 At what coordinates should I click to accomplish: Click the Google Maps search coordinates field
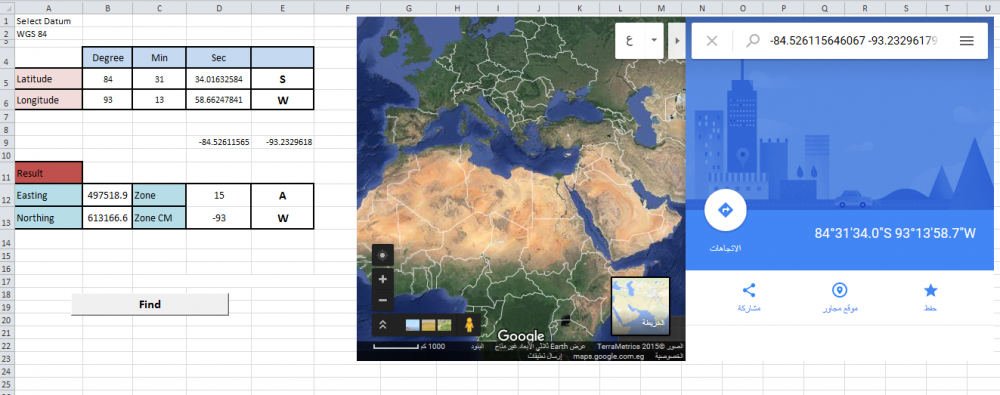pos(853,41)
